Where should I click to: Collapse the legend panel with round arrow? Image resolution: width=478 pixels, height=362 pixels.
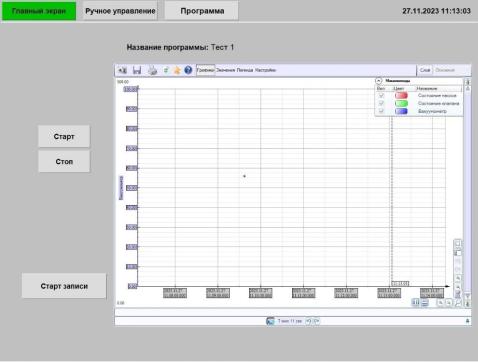click(x=378, y=81)
